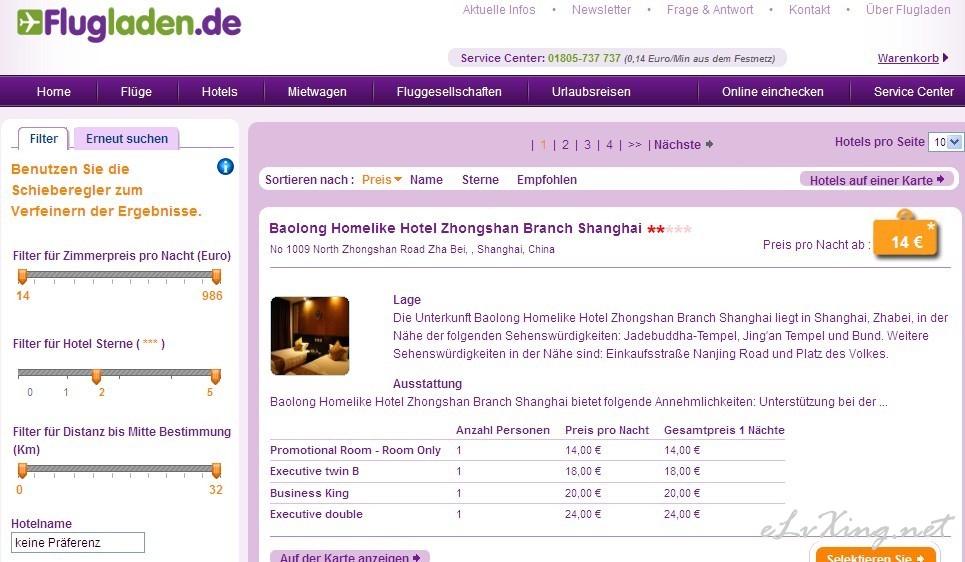Viewport: 965px width, 562px height.
Task: Click the Service Center phone number
Action: (x=584, y=58)
